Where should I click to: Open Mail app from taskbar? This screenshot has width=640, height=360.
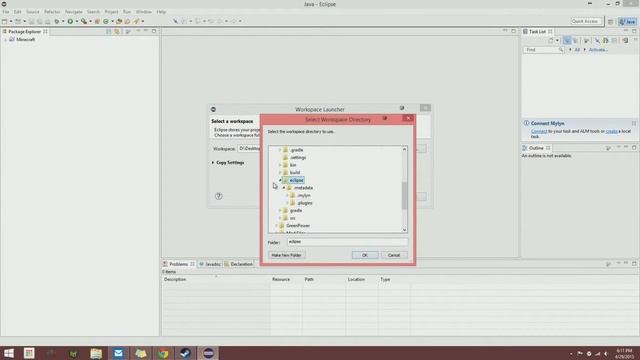118,353
